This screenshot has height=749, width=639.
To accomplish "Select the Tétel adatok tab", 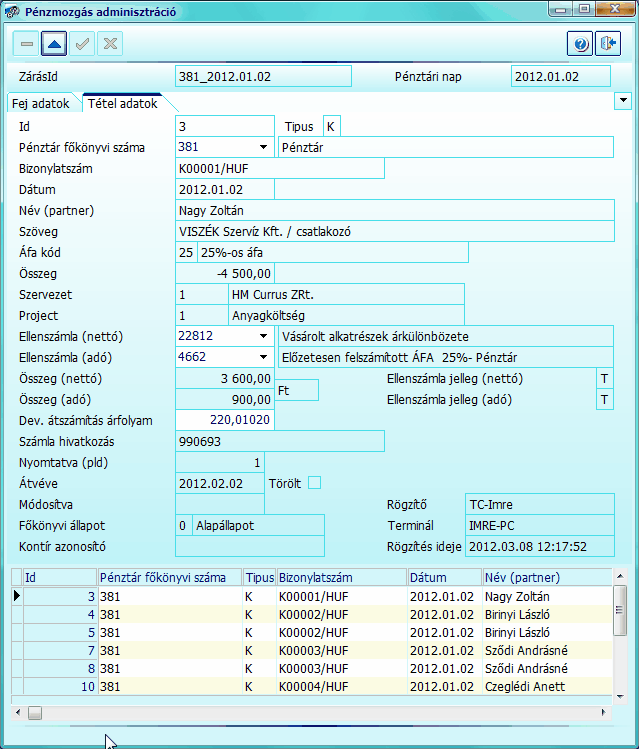I will [123, 103].
